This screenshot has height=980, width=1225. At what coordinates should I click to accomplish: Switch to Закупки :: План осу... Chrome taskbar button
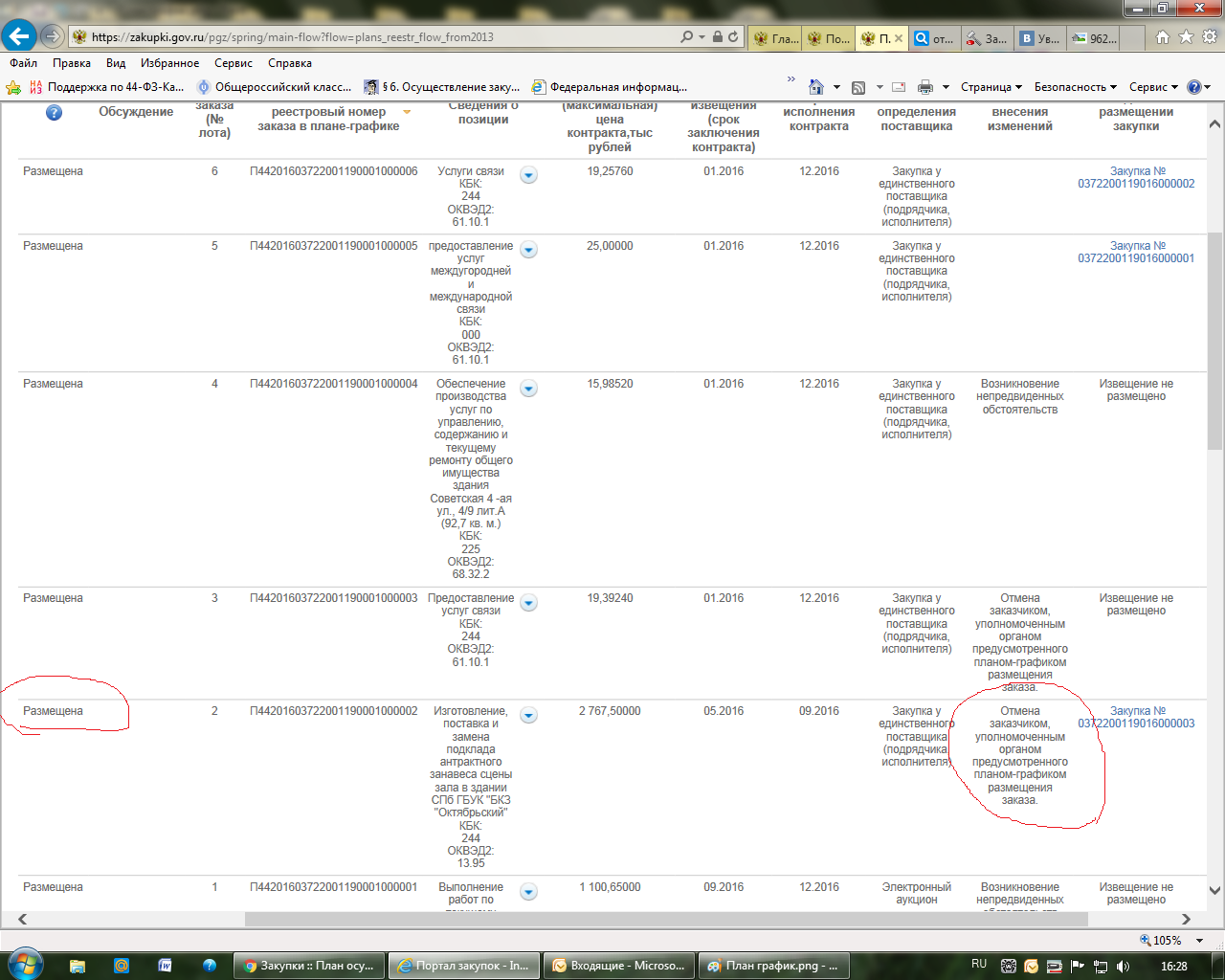point(310,966)
